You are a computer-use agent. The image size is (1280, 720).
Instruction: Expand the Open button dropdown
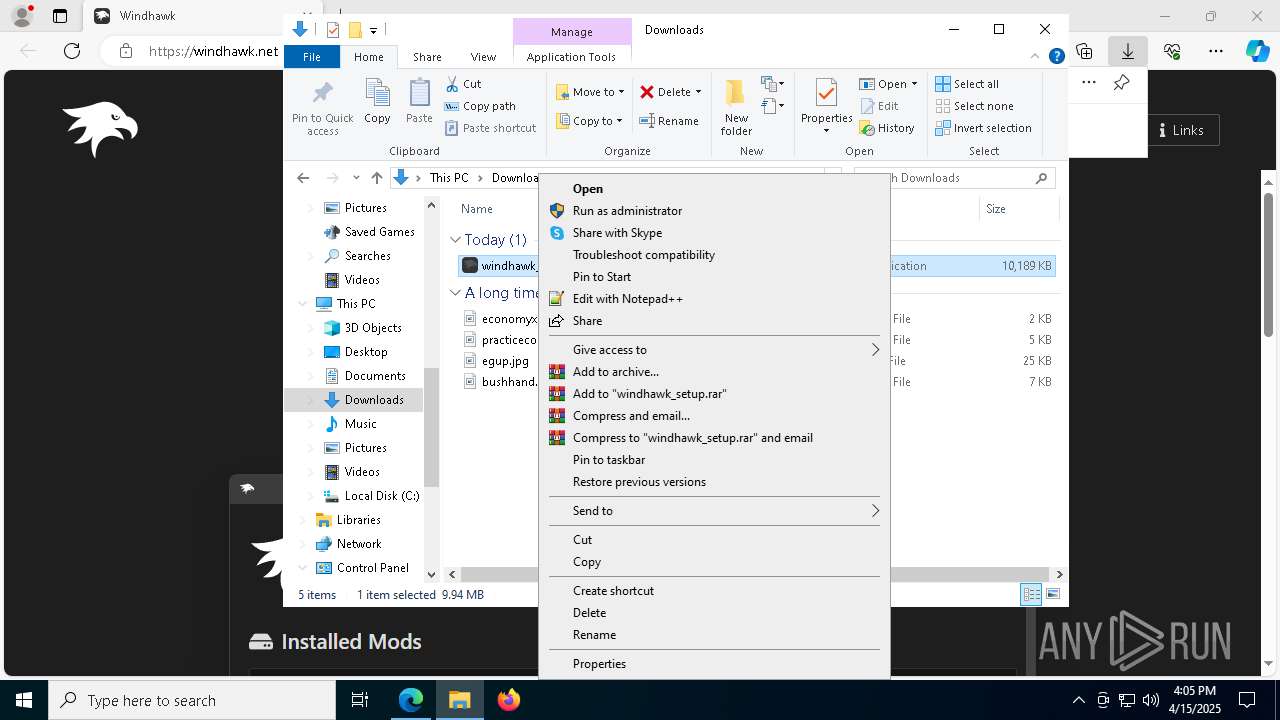(x=914, y=84)
